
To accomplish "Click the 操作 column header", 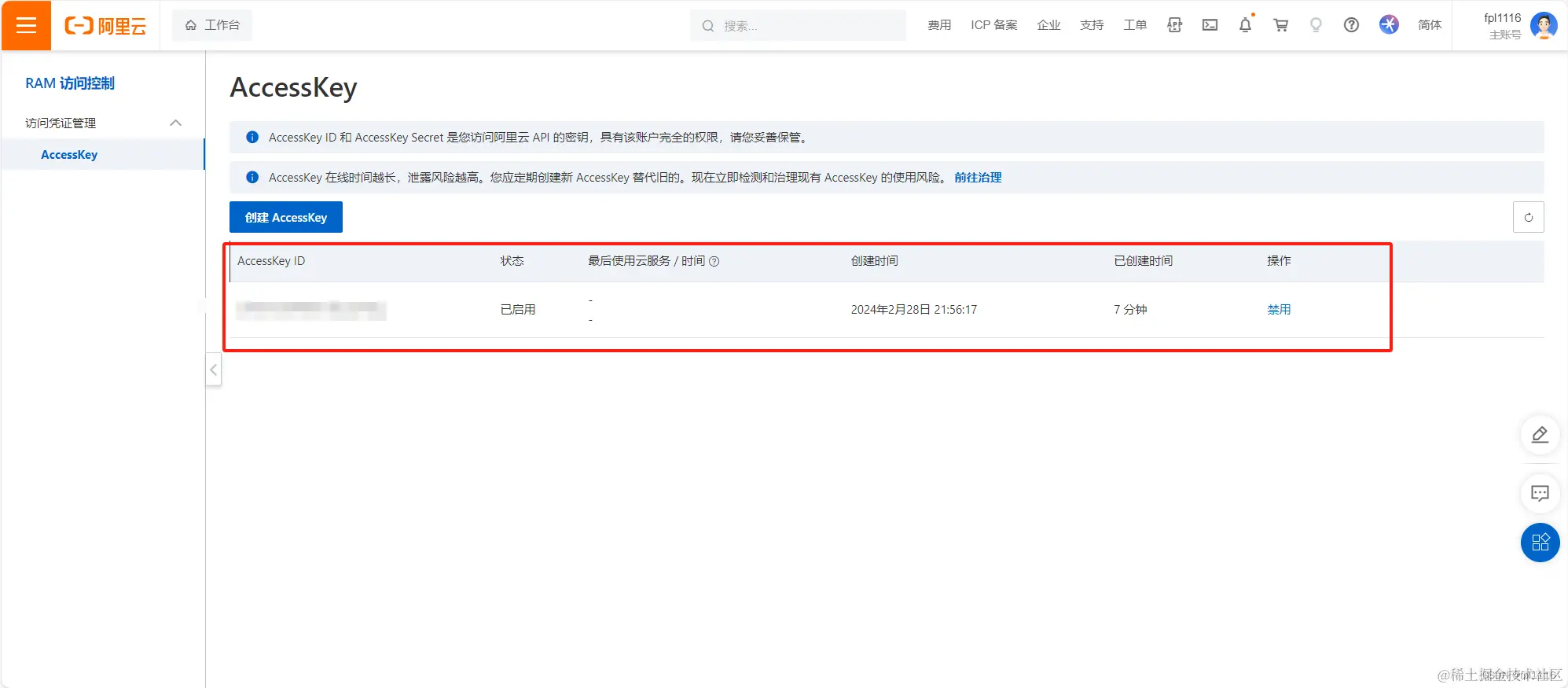I will [1279, 261].
